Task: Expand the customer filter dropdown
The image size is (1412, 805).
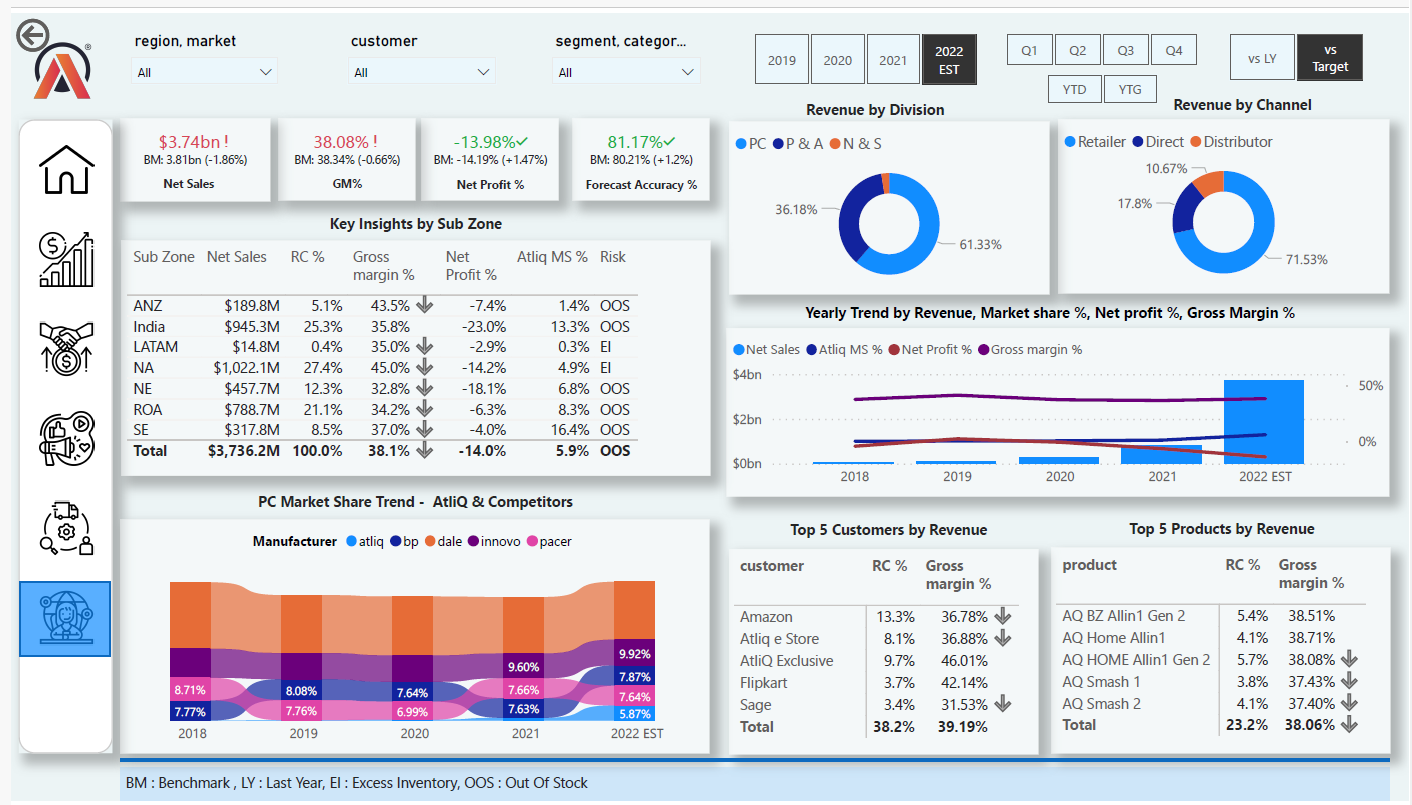Action: [x=421, y=71]
